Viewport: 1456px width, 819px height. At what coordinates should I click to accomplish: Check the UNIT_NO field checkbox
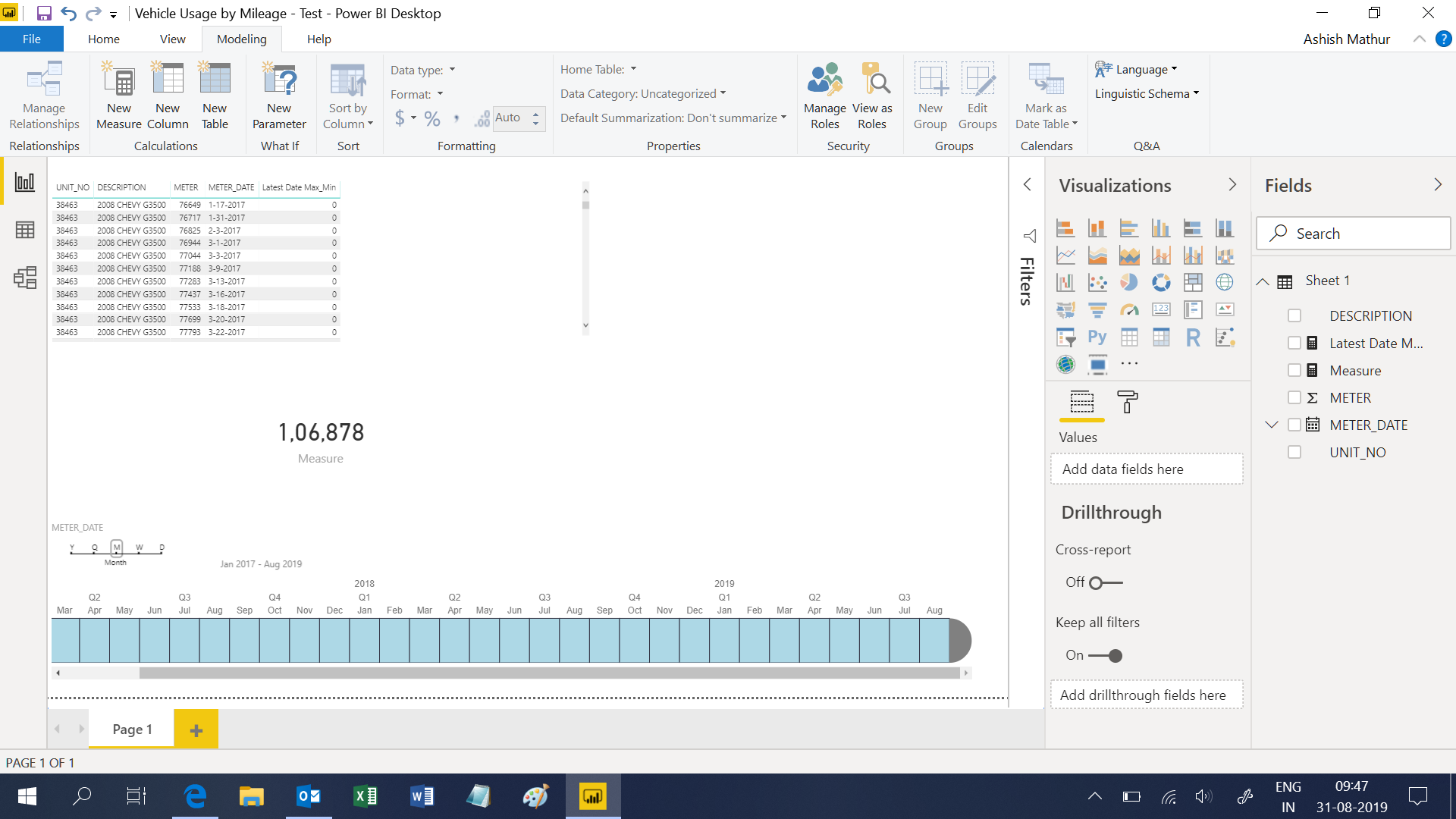point(1294,453)
